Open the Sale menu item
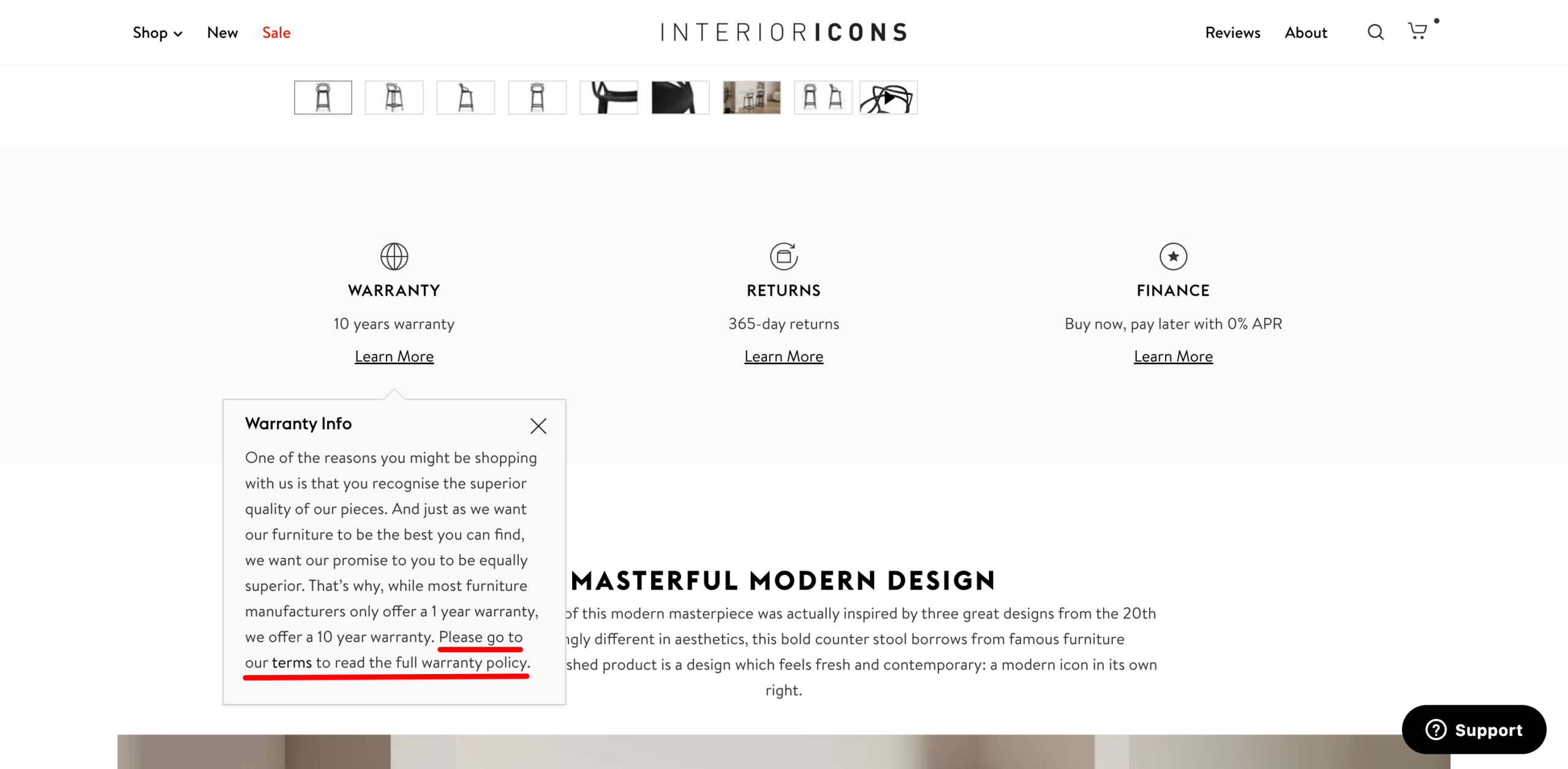Image resolution: width=1568 pixels, height=769 pixels. [276, 33]
